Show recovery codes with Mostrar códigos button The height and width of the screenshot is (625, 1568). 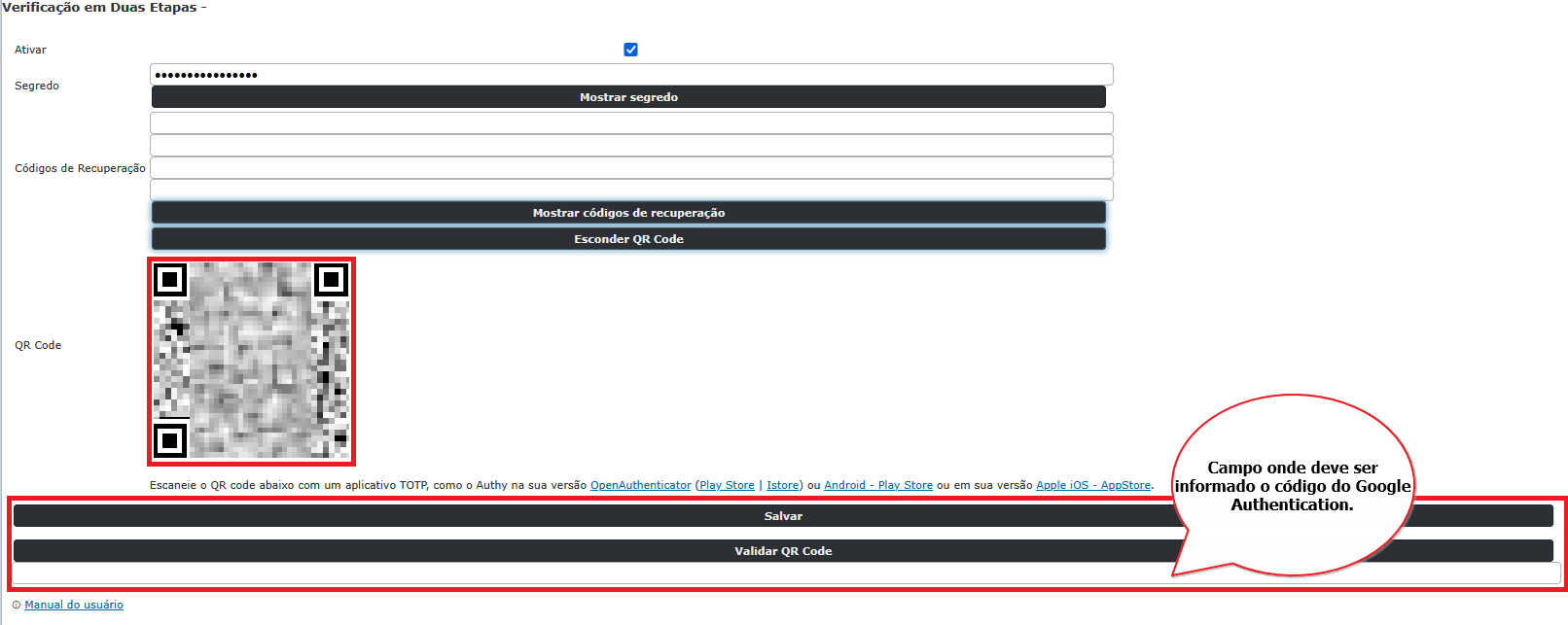pyautogui.click(x=628, y=213)
